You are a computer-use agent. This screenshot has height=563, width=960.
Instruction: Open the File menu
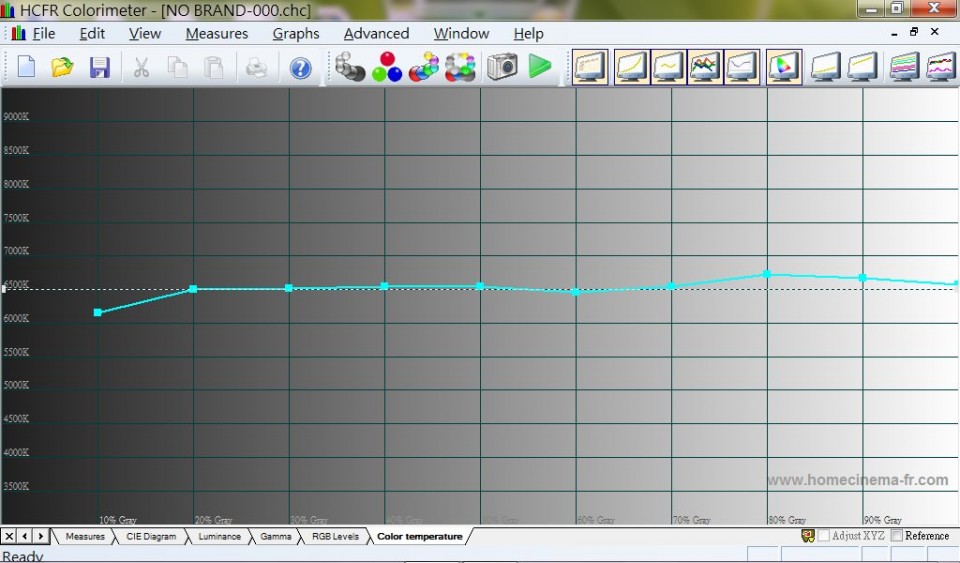click(x=43, y=34)
